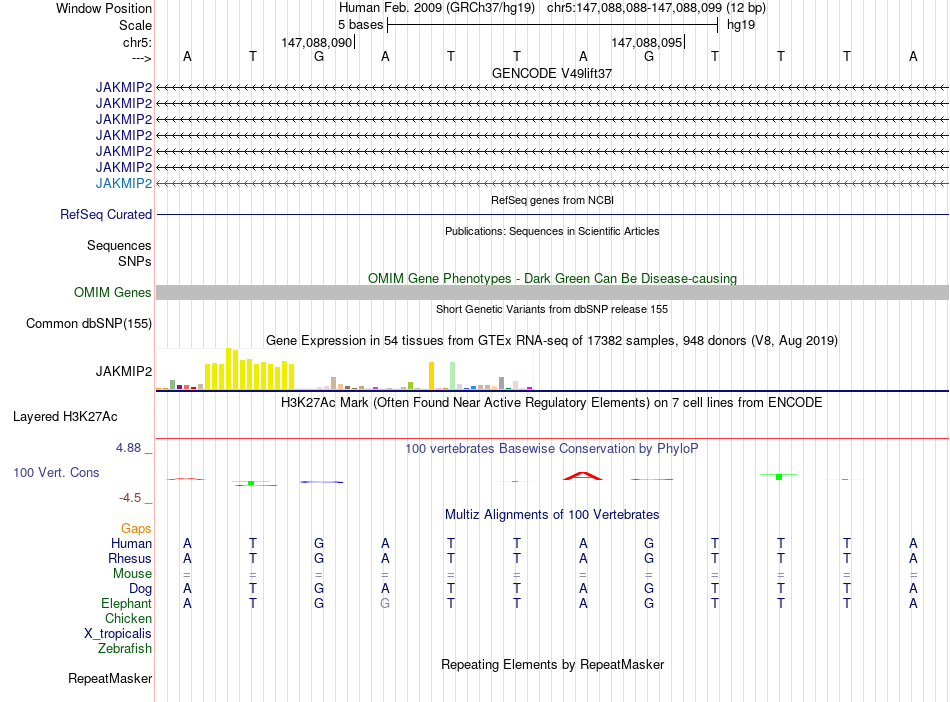Screen dimensions: 950x702
Task: Click the RepeatMasker track label
Action: pyautogui.click(x=110, y=679)
